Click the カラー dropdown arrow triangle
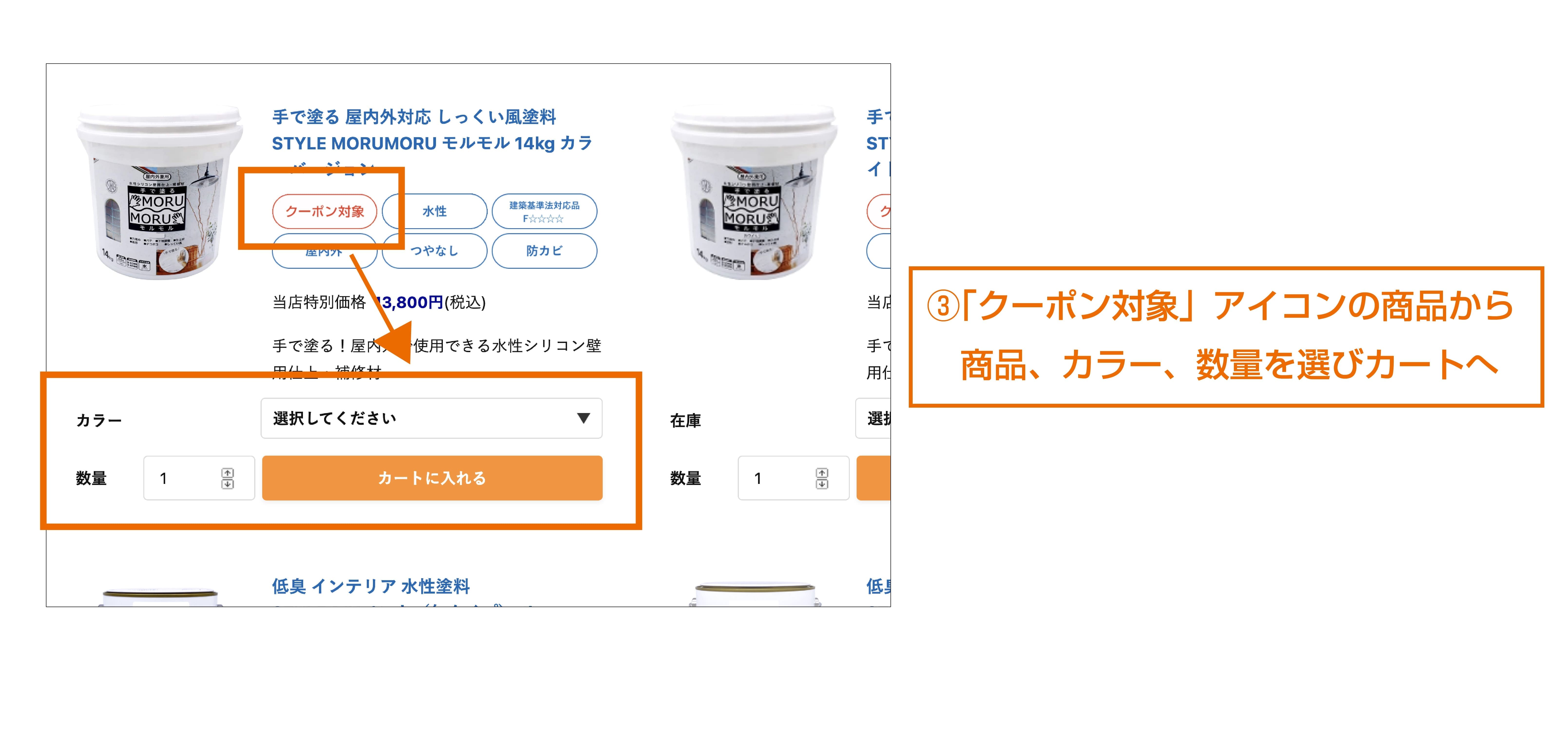The image size is (1568, 750). pos(583,418)
